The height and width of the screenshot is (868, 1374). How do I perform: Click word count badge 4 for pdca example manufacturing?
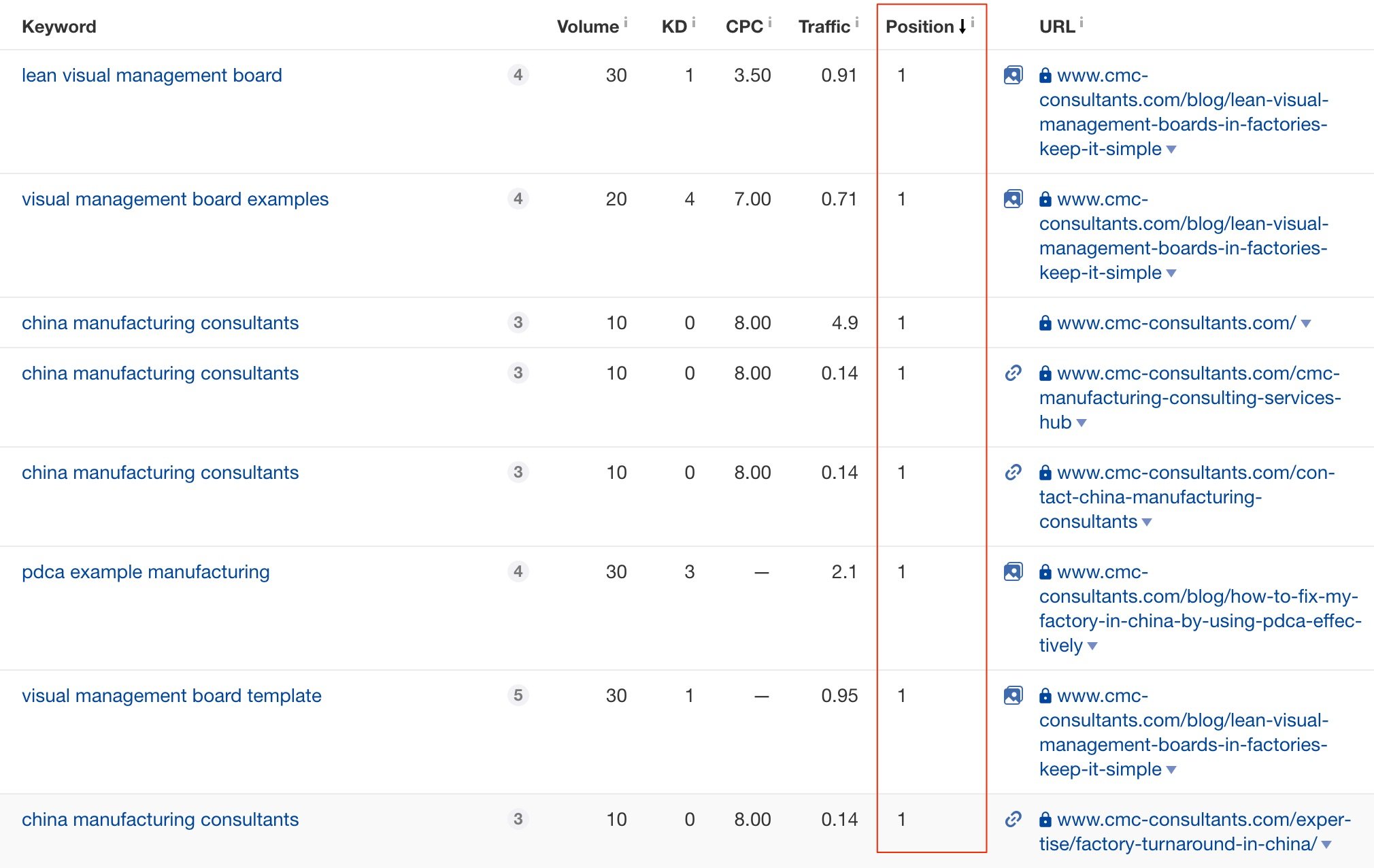tap(518, 571)
